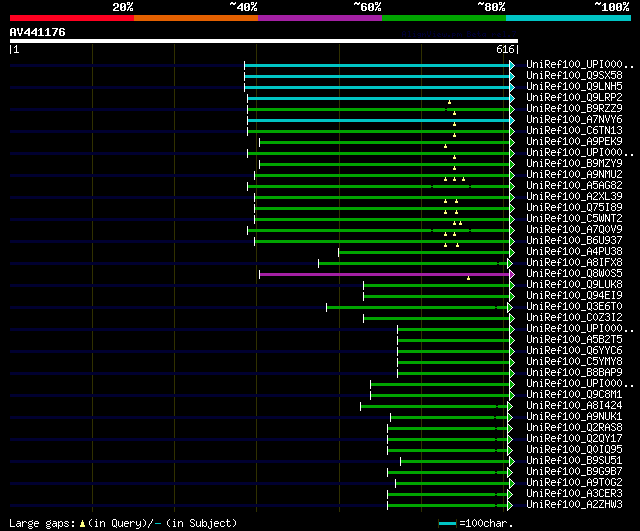640x531 pixels.
Task: Select the UniRef100_B9G9B7 label
Action: (x=574, y=472)
